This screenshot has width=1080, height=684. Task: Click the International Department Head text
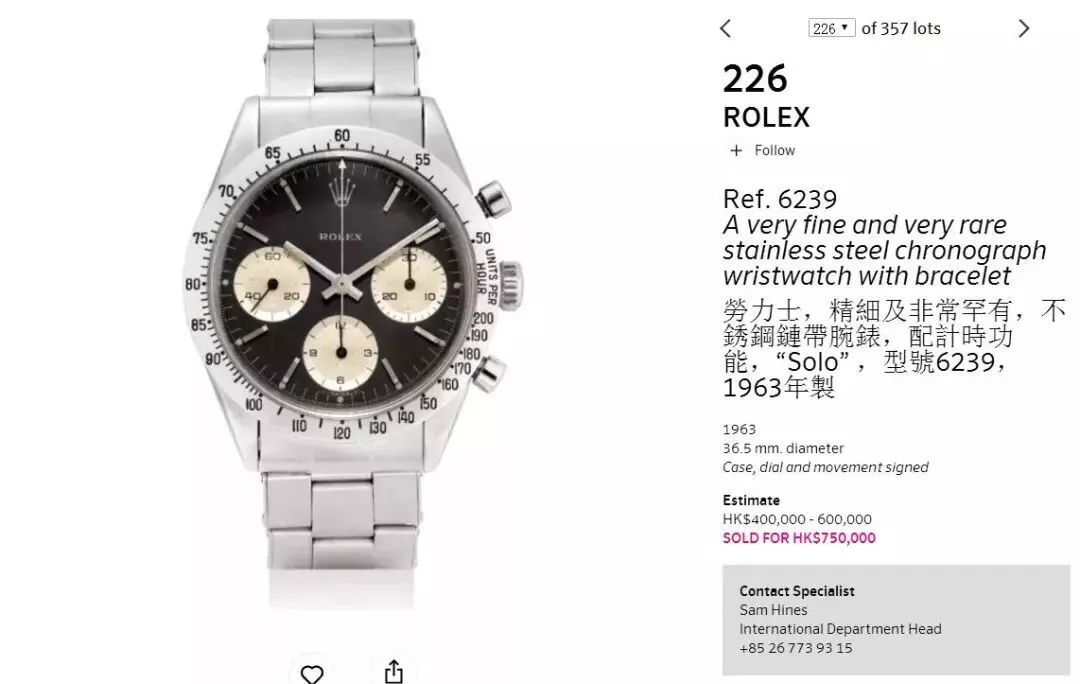pyautogui.click(x=840, y=629)
